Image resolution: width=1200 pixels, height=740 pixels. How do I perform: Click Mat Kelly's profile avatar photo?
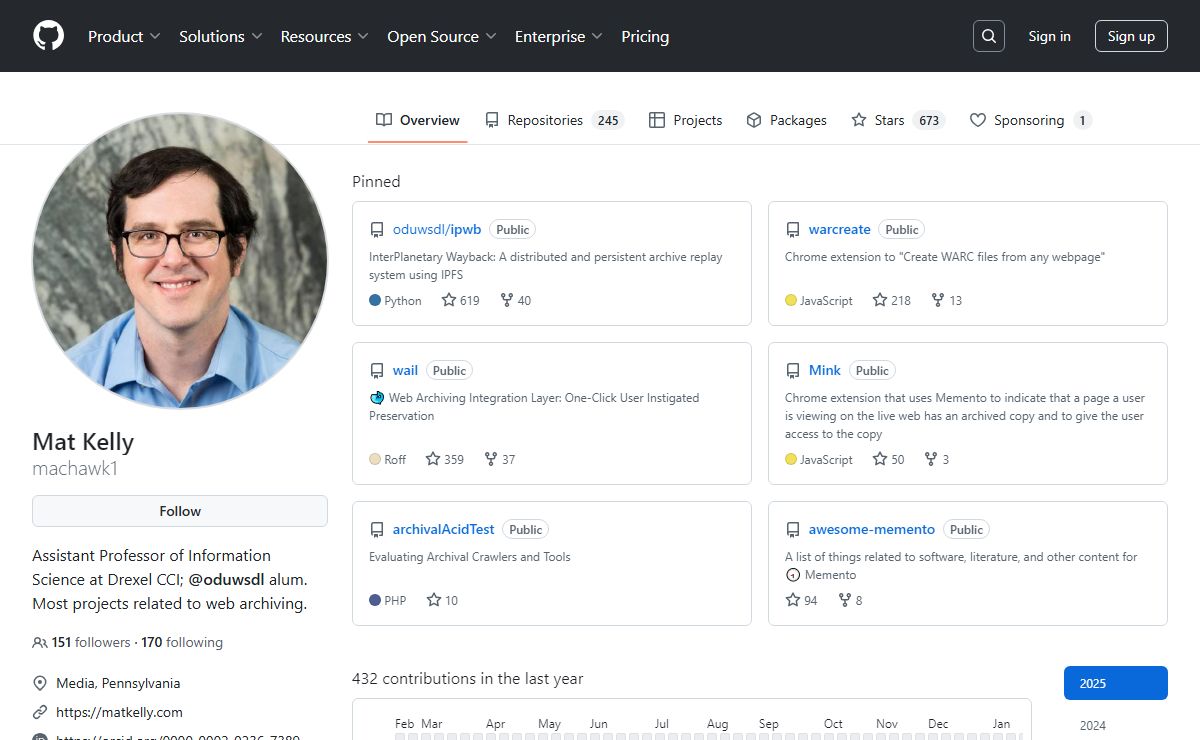(x=180, y=260)
